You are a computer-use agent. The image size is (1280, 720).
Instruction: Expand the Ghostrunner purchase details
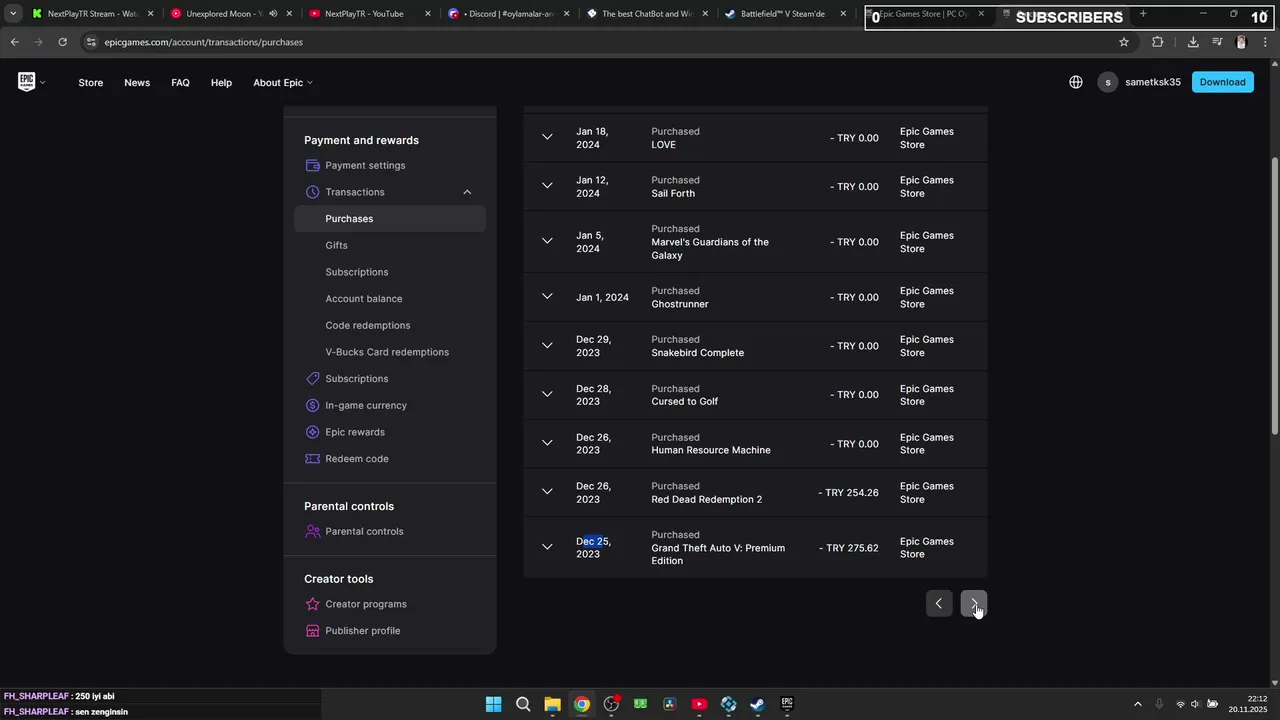547,296
